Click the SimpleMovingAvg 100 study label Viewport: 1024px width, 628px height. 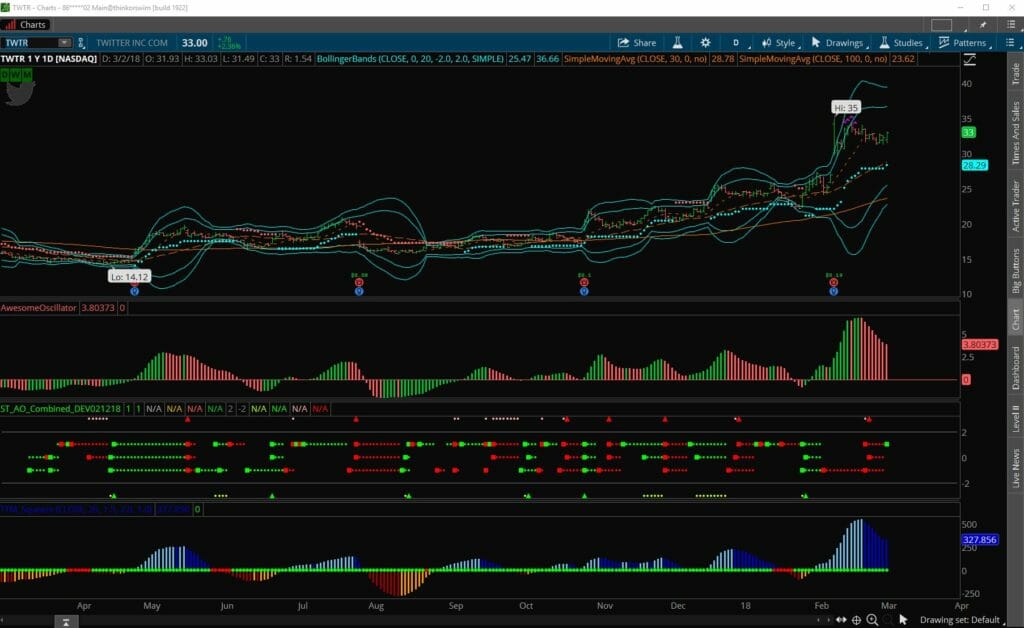pyautogui.click(x=813, y=59)
